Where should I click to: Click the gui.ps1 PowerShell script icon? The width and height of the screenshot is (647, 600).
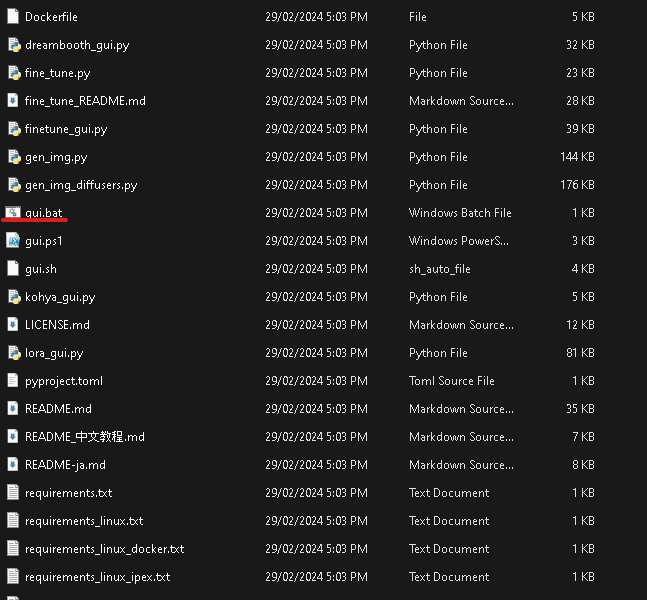pos(13,241)
